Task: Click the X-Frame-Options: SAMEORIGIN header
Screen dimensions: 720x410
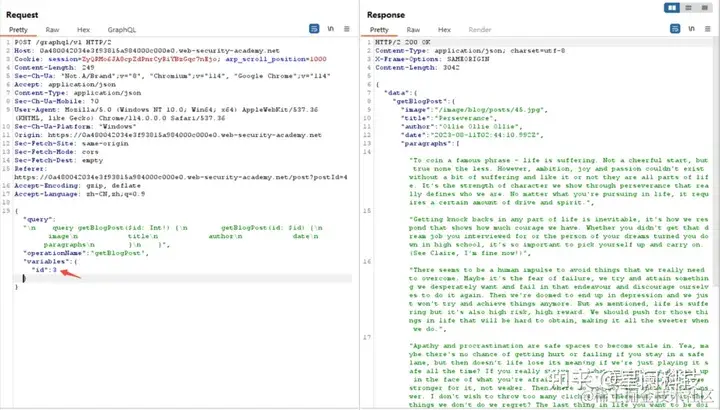Action: click(432, 59)
